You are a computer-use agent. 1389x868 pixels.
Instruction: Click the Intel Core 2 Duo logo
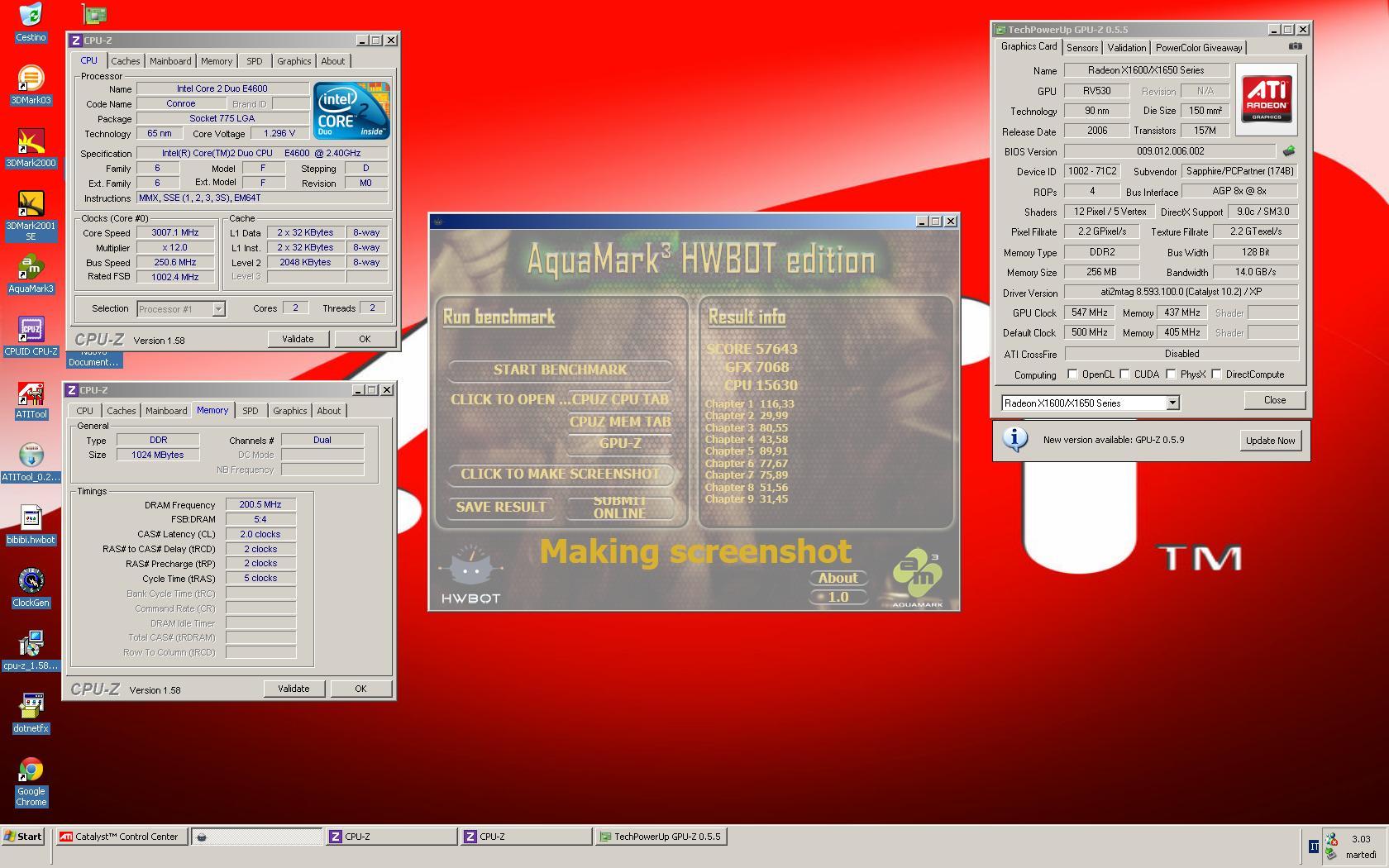click(351, 110)
